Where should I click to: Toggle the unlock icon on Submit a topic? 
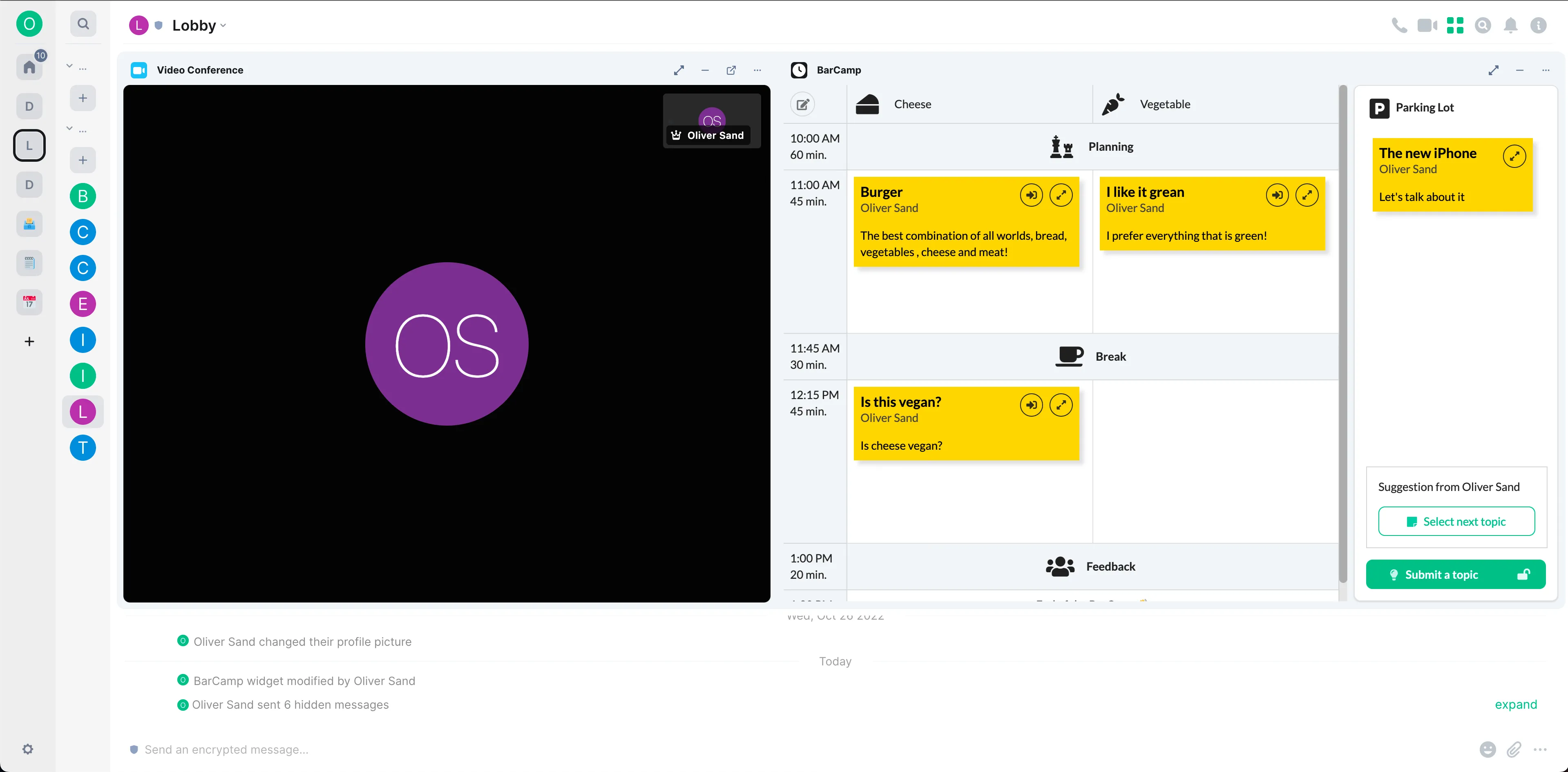[x=1523, y=574]
